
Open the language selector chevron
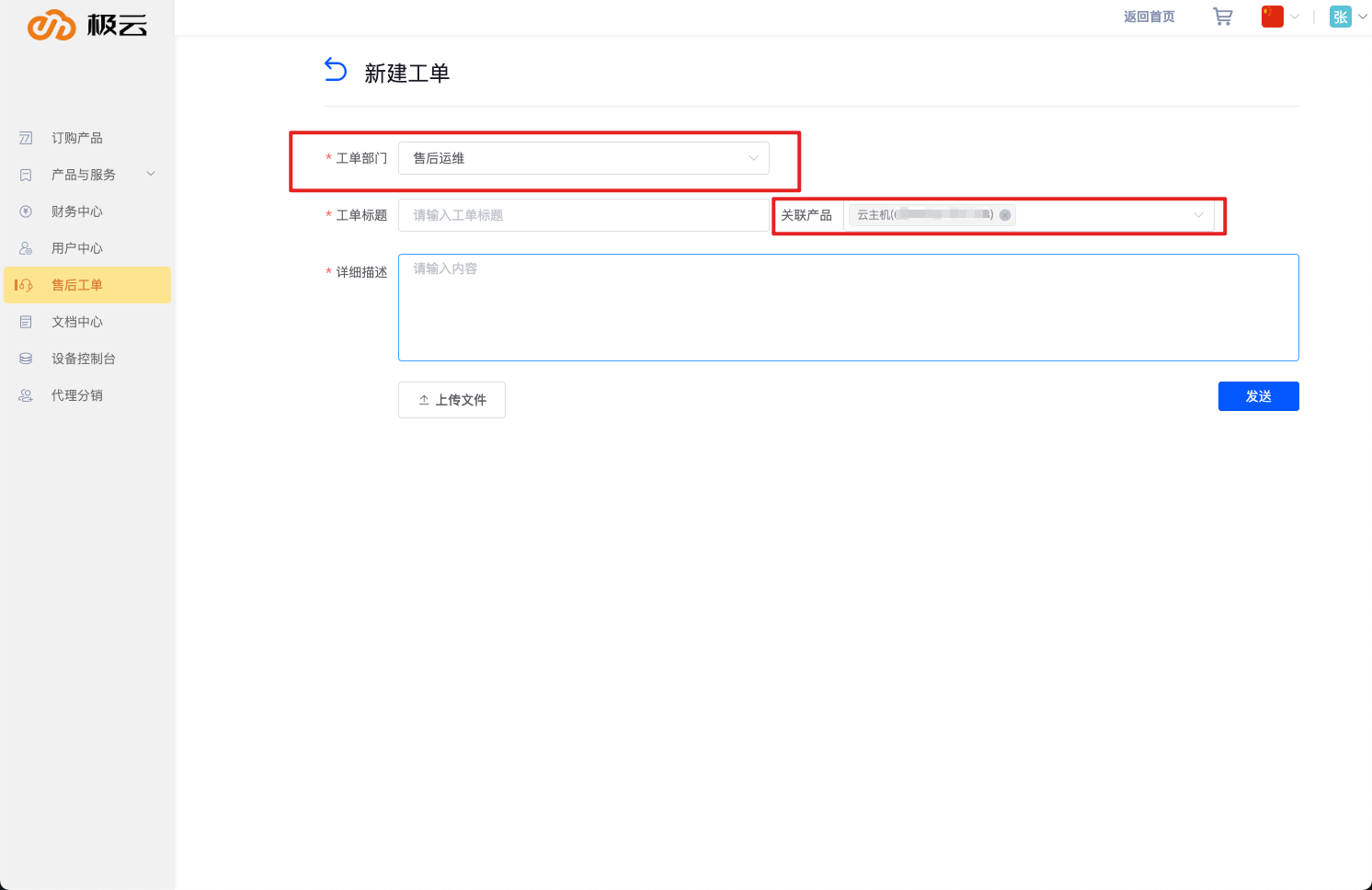[1295, 17]
